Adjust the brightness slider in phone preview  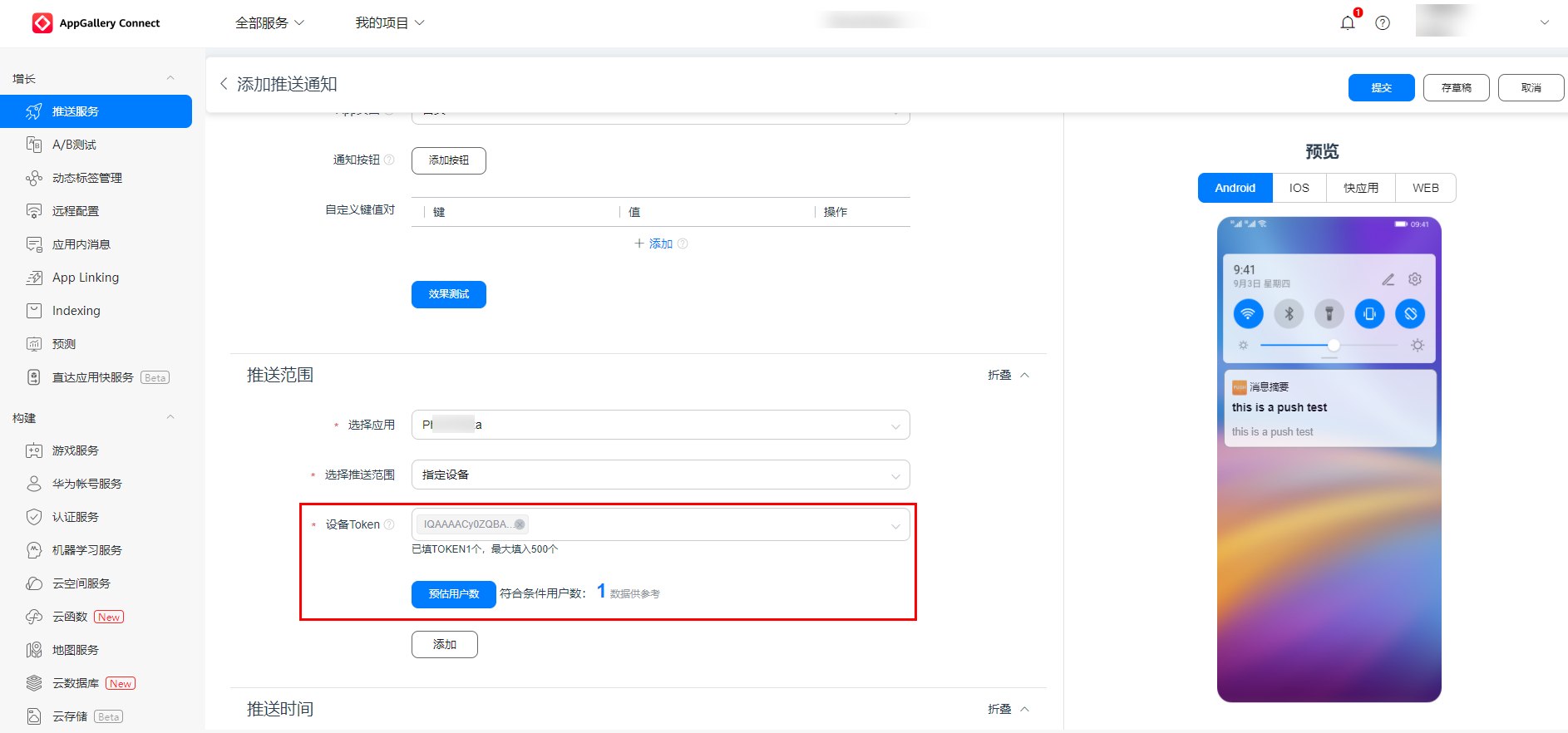click(1334, 345)
